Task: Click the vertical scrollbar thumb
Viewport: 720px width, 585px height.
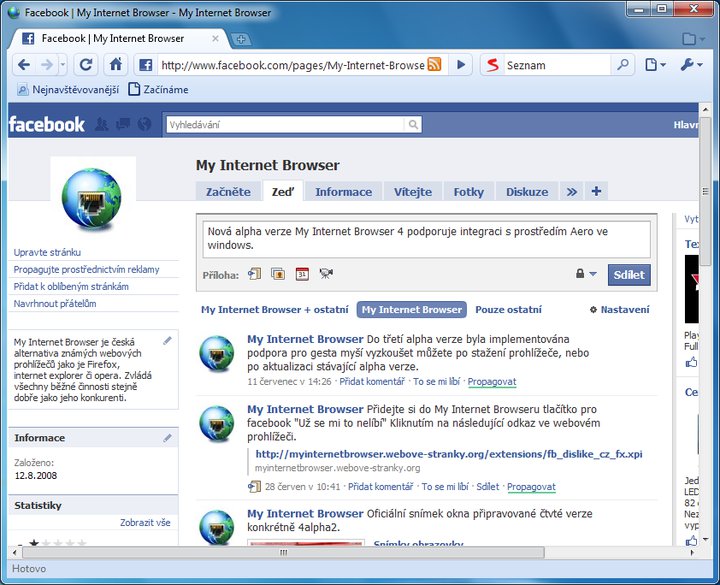Action: pos(705,191)
